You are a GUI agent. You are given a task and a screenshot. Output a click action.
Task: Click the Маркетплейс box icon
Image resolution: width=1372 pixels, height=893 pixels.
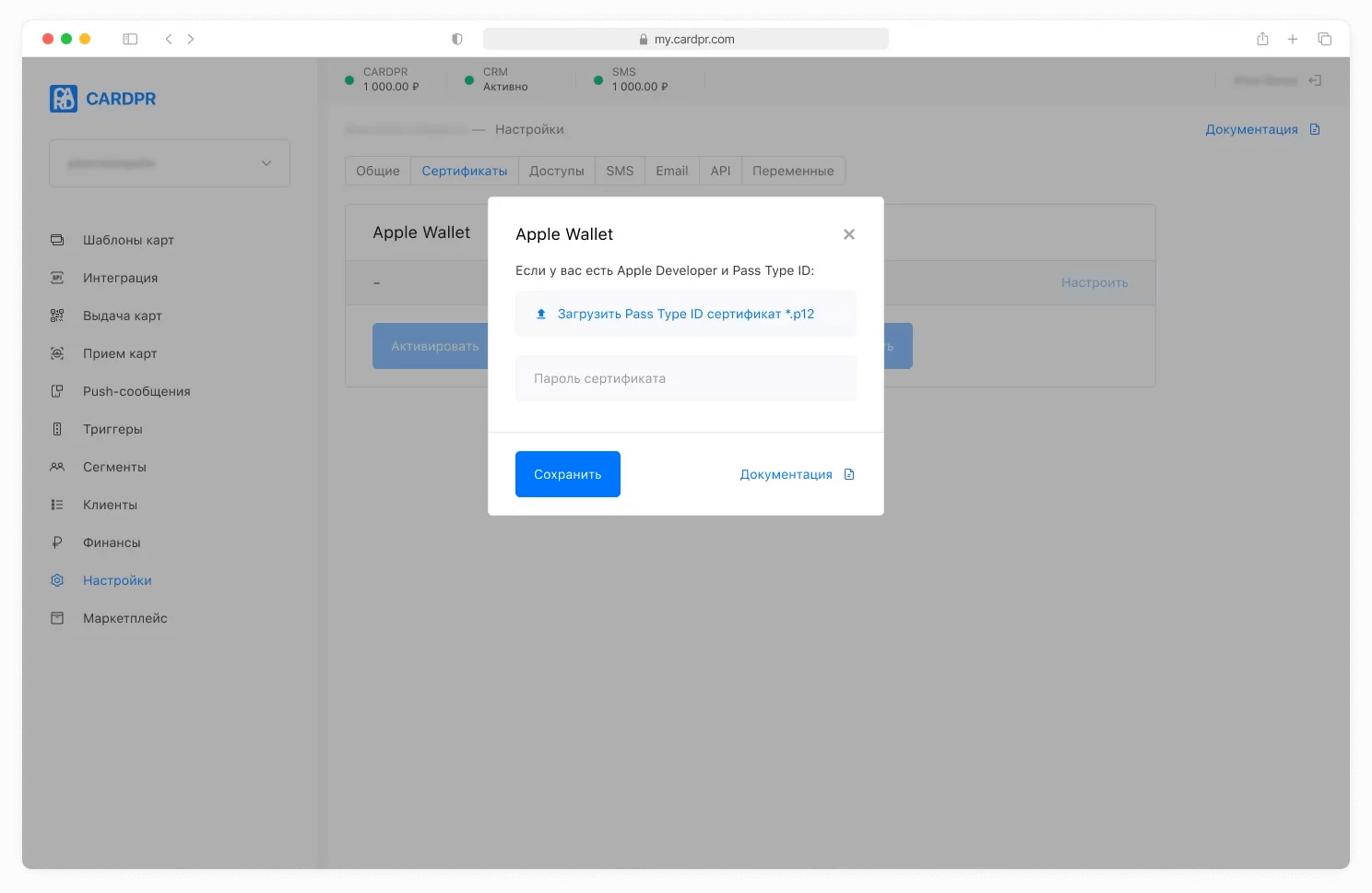[x=57, y=618]
